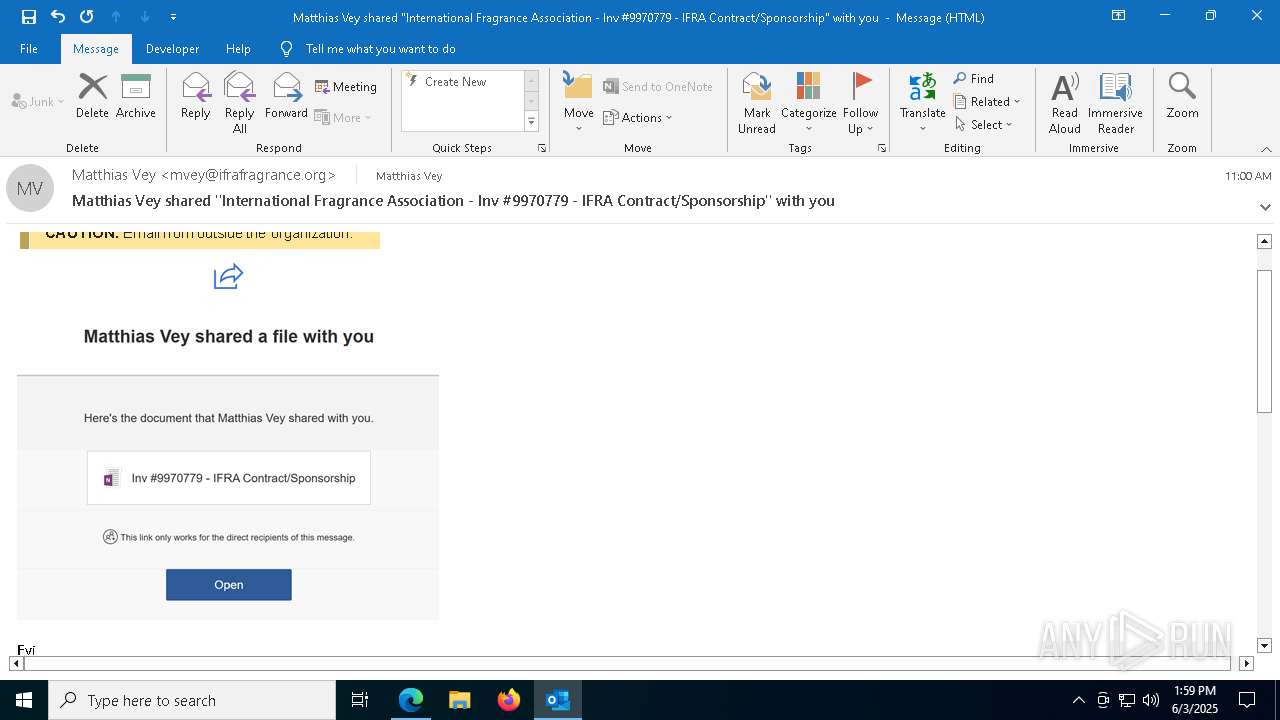This screenshot has width=1280, height=720.
Task: Open the Junk dropdown
Action: 38,101
